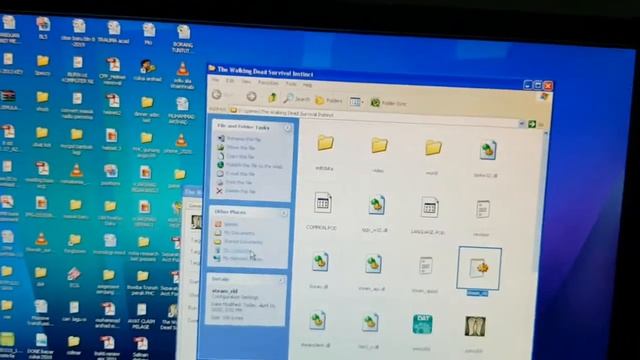
Task: Click Copy this file
Action: 236,156
